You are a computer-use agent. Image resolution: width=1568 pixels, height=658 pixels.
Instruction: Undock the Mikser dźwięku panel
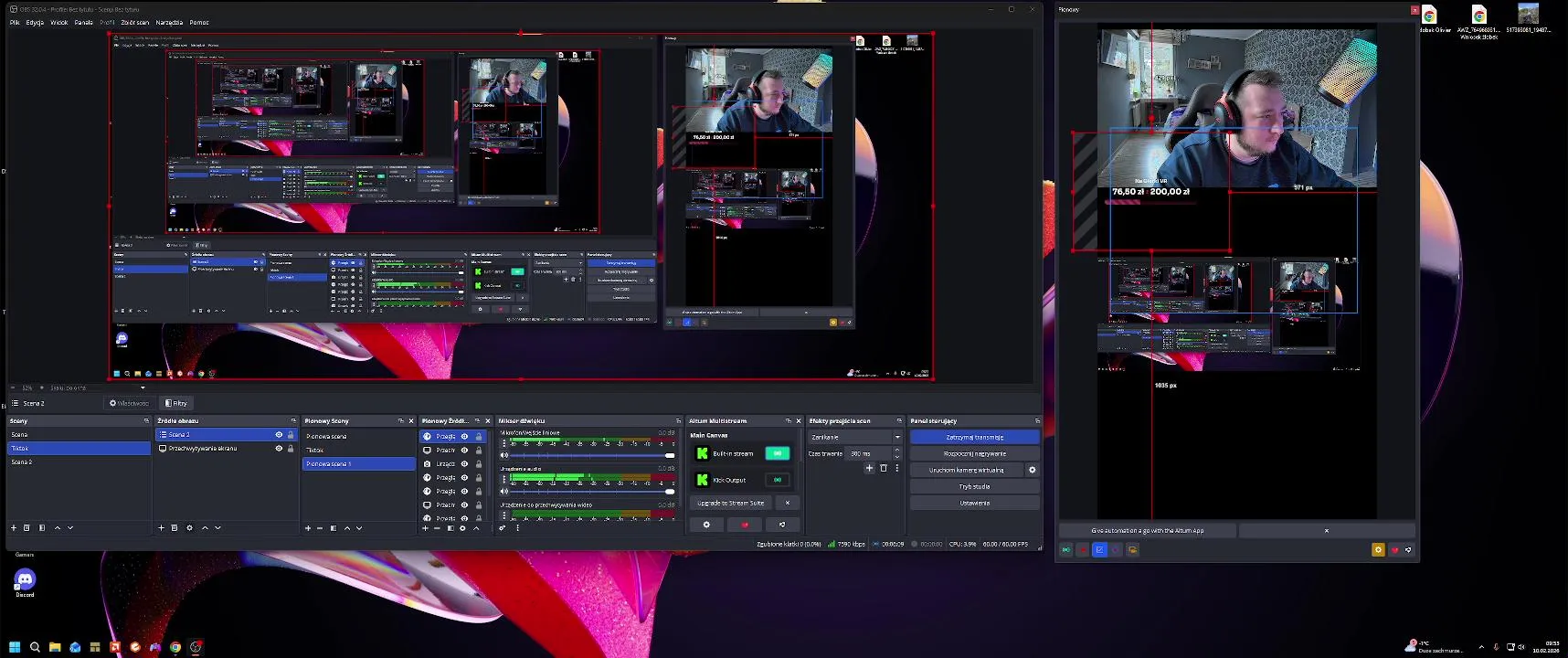click(x=678, y=421)
